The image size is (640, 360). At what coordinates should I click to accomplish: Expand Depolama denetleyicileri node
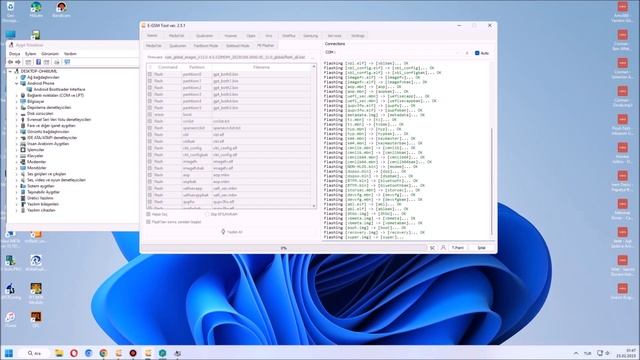pyautogui.click(x=17, y=107)
